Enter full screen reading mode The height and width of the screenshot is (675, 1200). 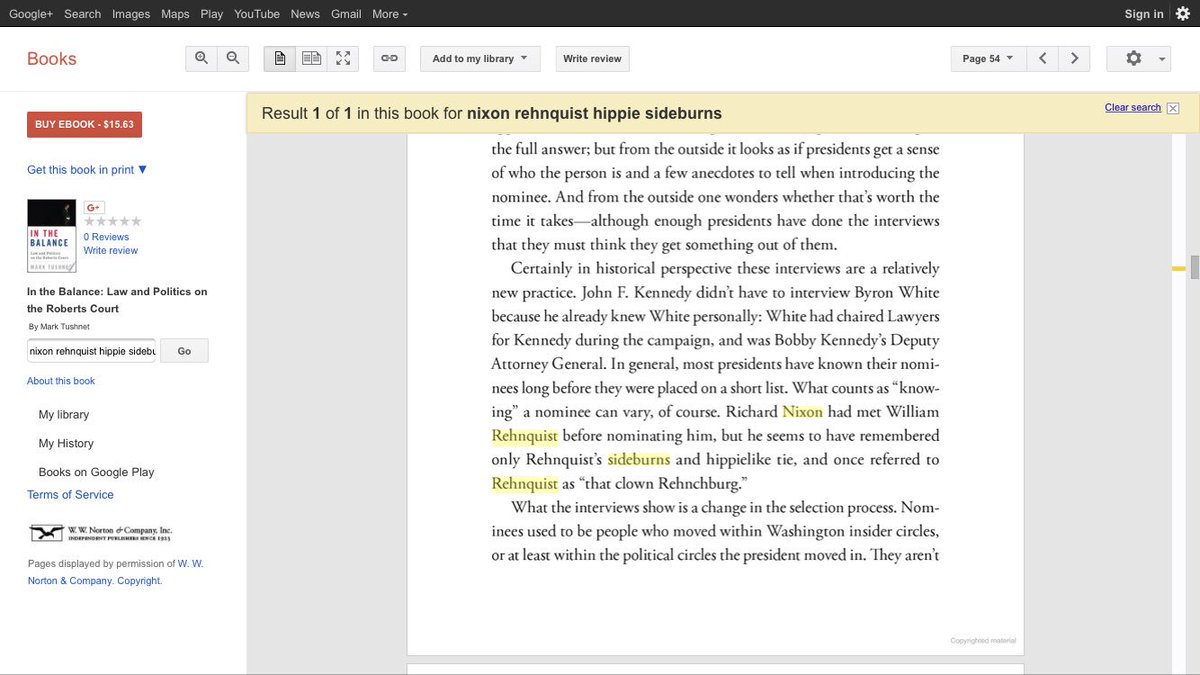[x=343, y=59]
